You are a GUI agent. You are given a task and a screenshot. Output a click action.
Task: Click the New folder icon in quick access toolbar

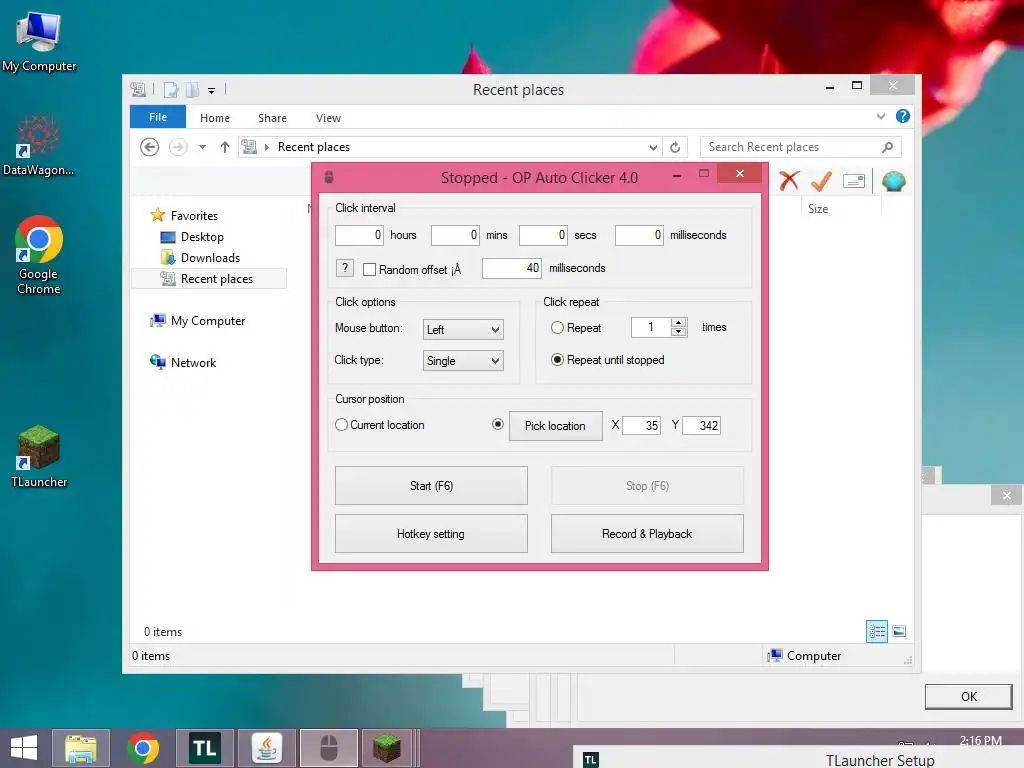pos(192,89)
